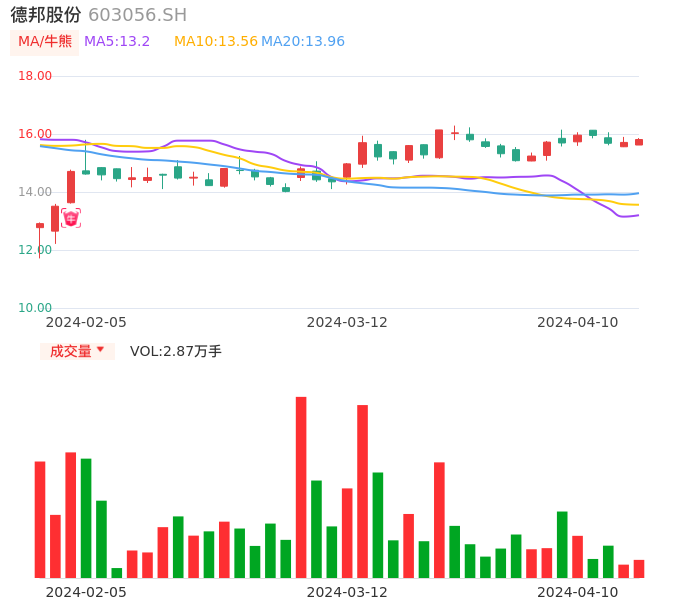Click the 16.00 price axis label
Screen dimensions: 686x606
(x=35, y=134)
